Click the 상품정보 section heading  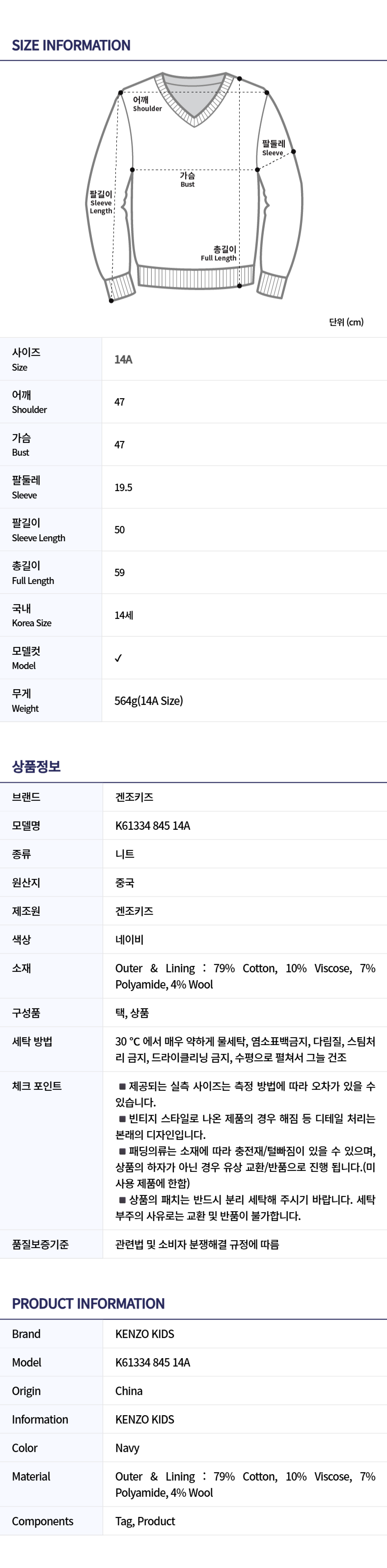point(36,766)
